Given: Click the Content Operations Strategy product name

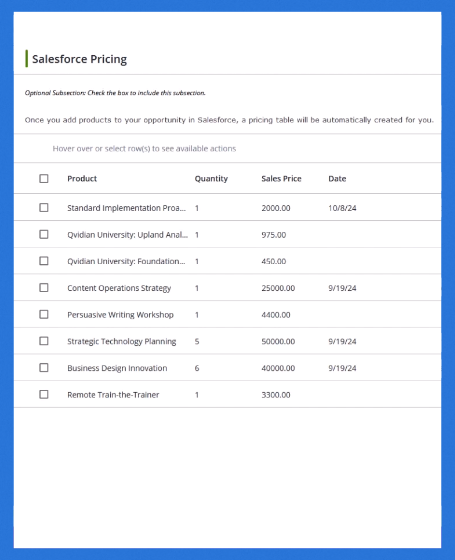Looking at the screenshot, I should point(119,288).
